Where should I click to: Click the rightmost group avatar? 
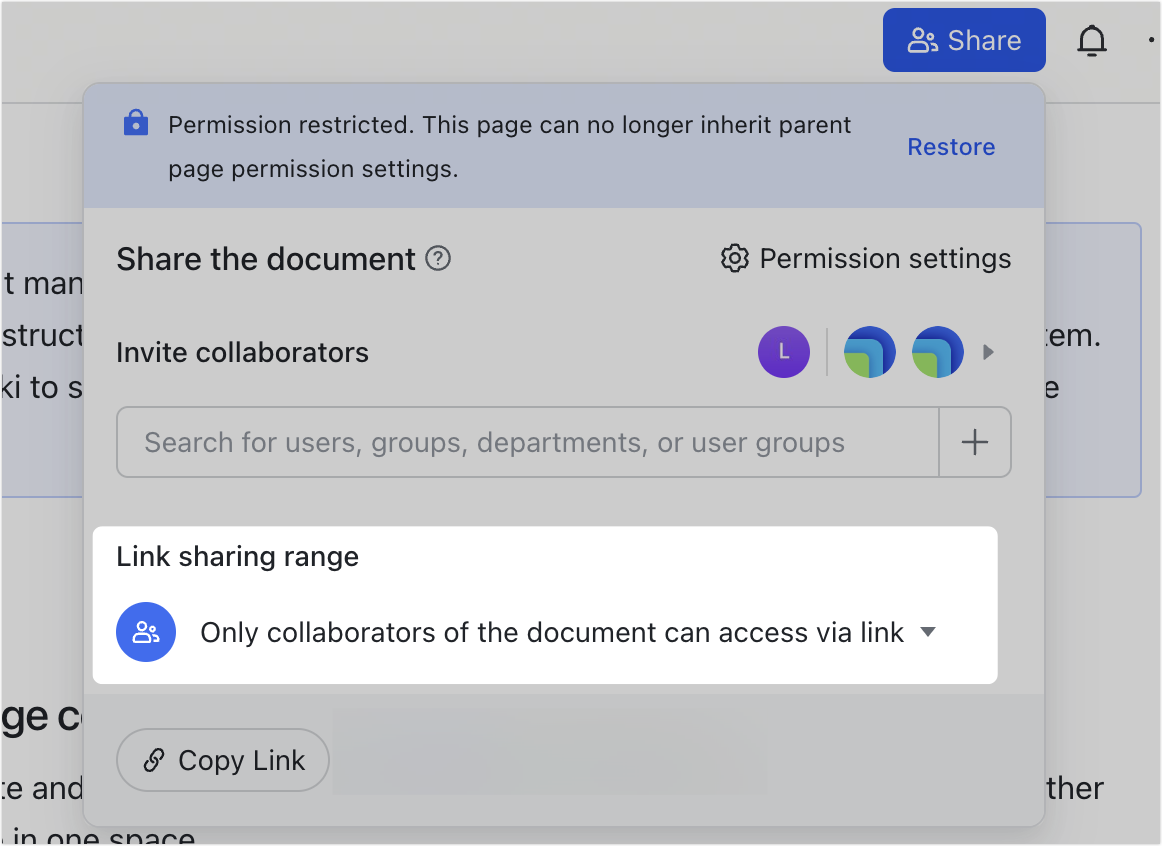coord(937,352)
